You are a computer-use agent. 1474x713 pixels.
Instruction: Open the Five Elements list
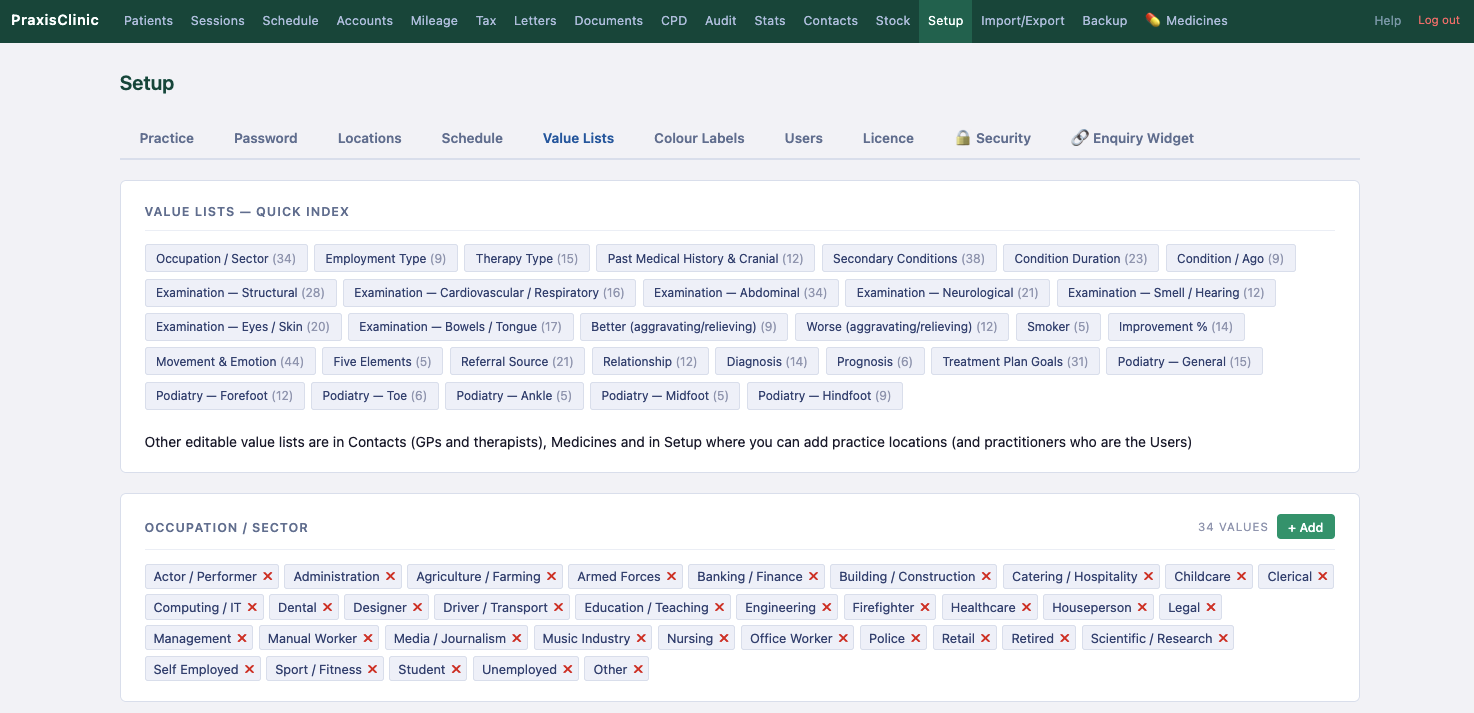pyautogui.click(x=382, y=362)
